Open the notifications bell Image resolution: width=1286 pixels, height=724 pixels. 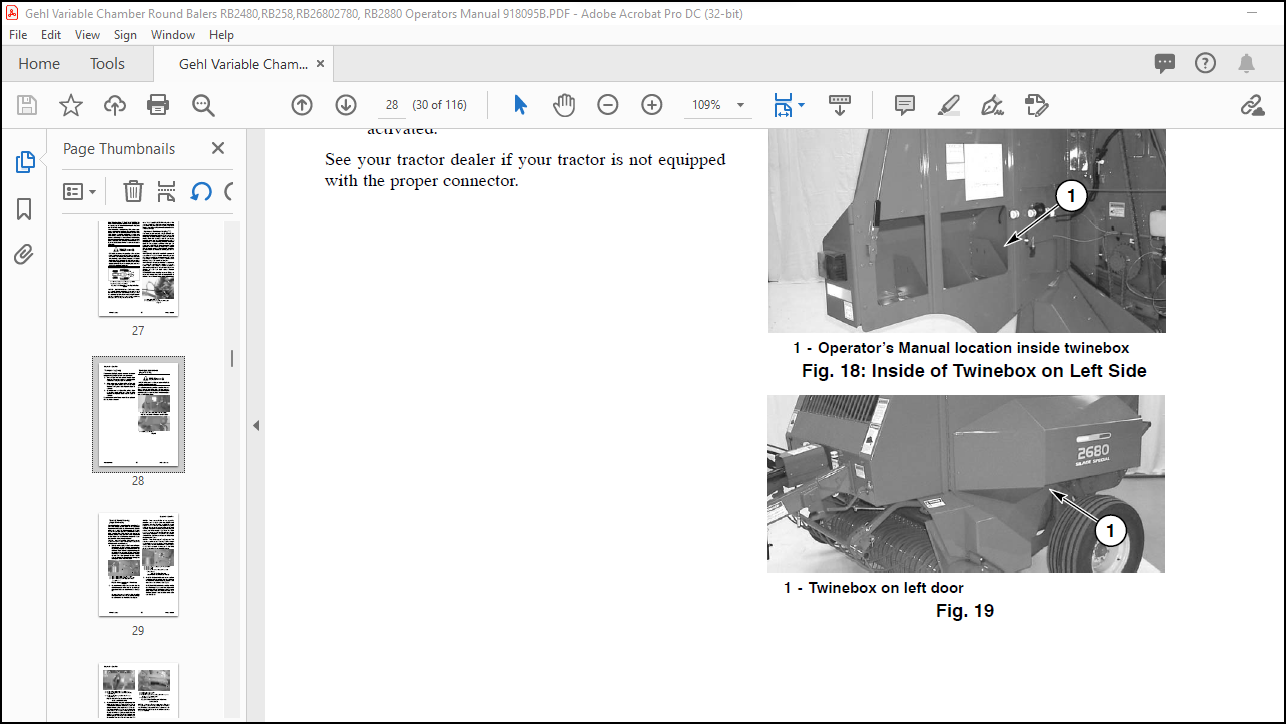[x=1246, y=63]
